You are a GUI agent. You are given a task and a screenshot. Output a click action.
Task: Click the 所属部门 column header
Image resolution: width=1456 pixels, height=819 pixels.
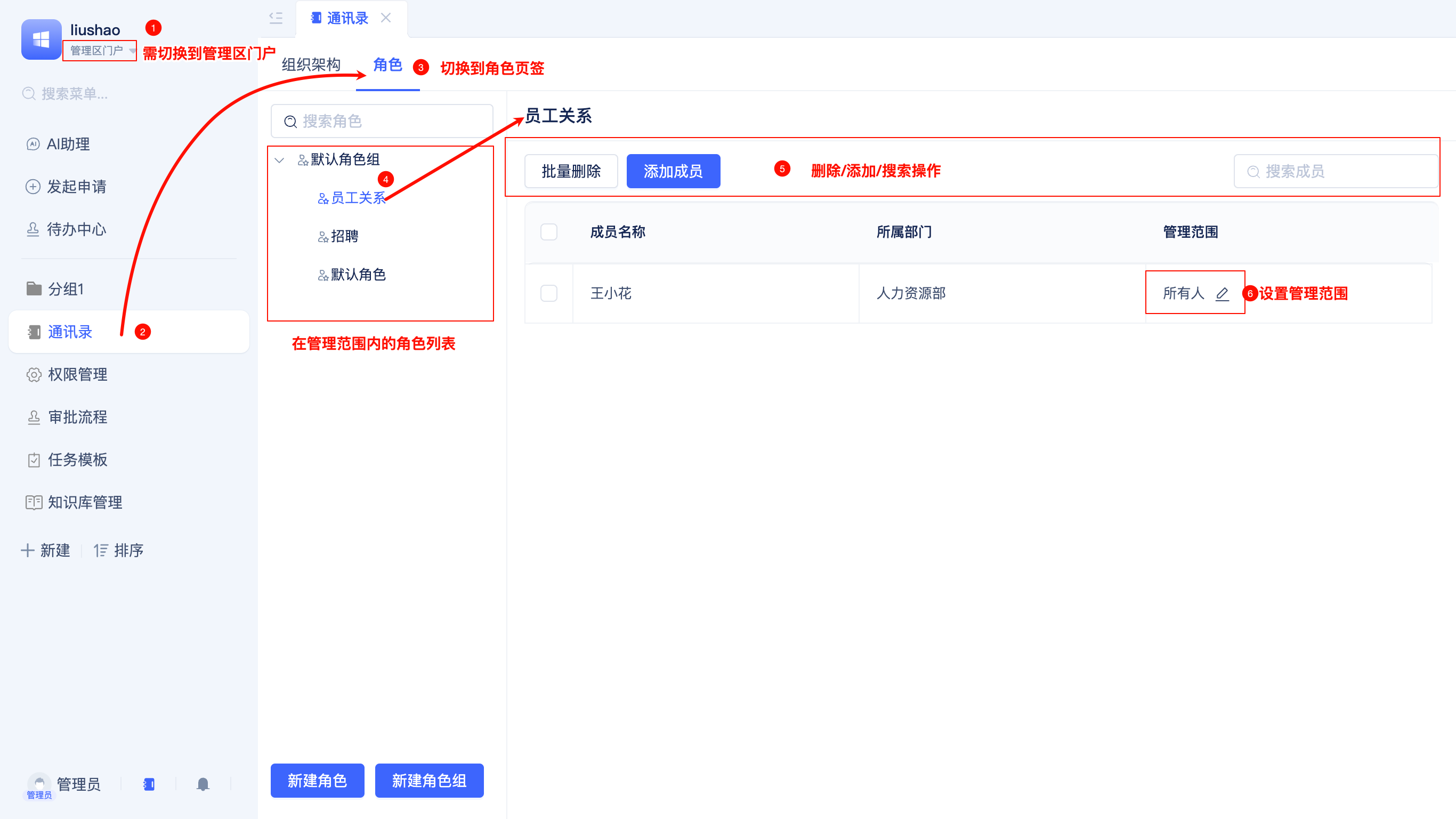point(904,232)
